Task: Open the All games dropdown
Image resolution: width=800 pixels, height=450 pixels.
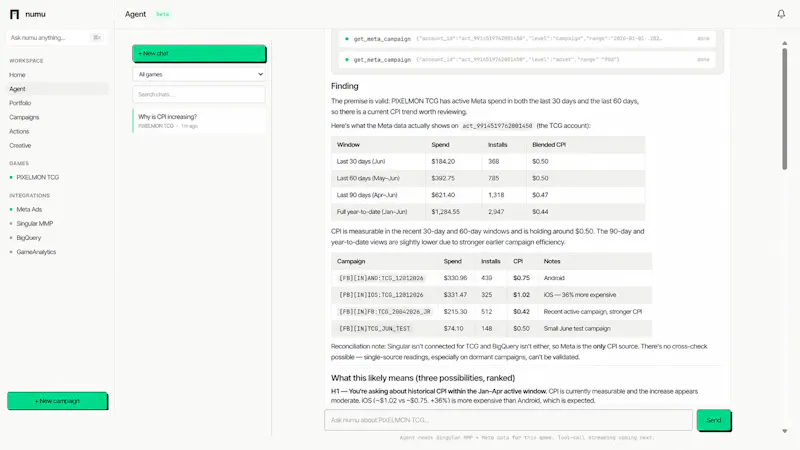Action: pyautogui.click(x=199, y=74)
